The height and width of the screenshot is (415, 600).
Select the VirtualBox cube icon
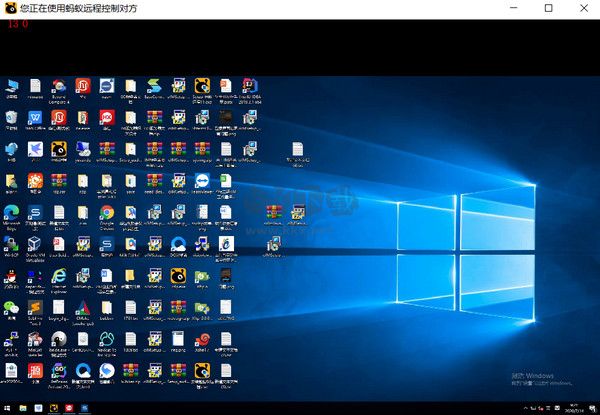36,244
